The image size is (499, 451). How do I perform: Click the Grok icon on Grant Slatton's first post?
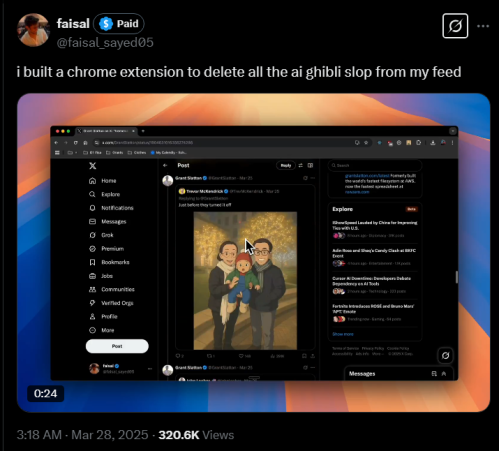(305, 178)
